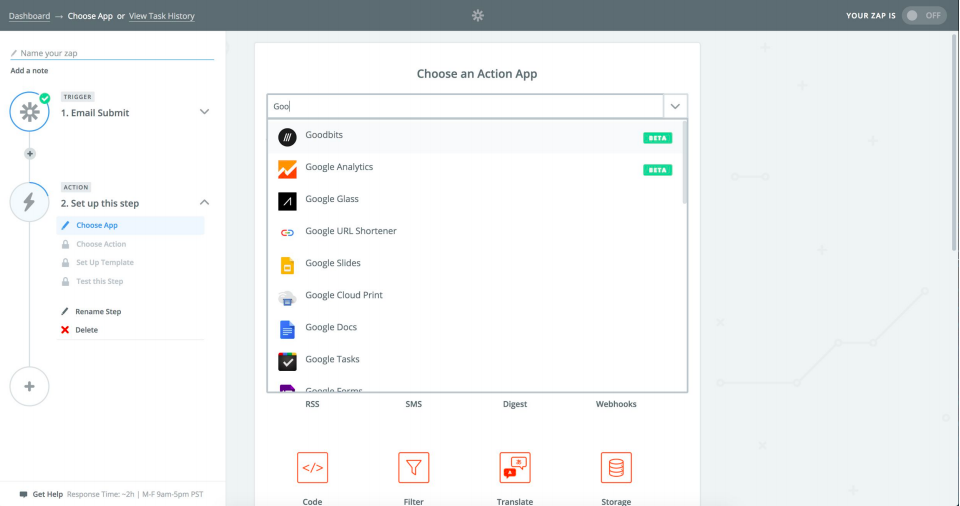This screenshot has height=506, width=960.
Task: Choose the Google Glass icon
Action: 287,201
